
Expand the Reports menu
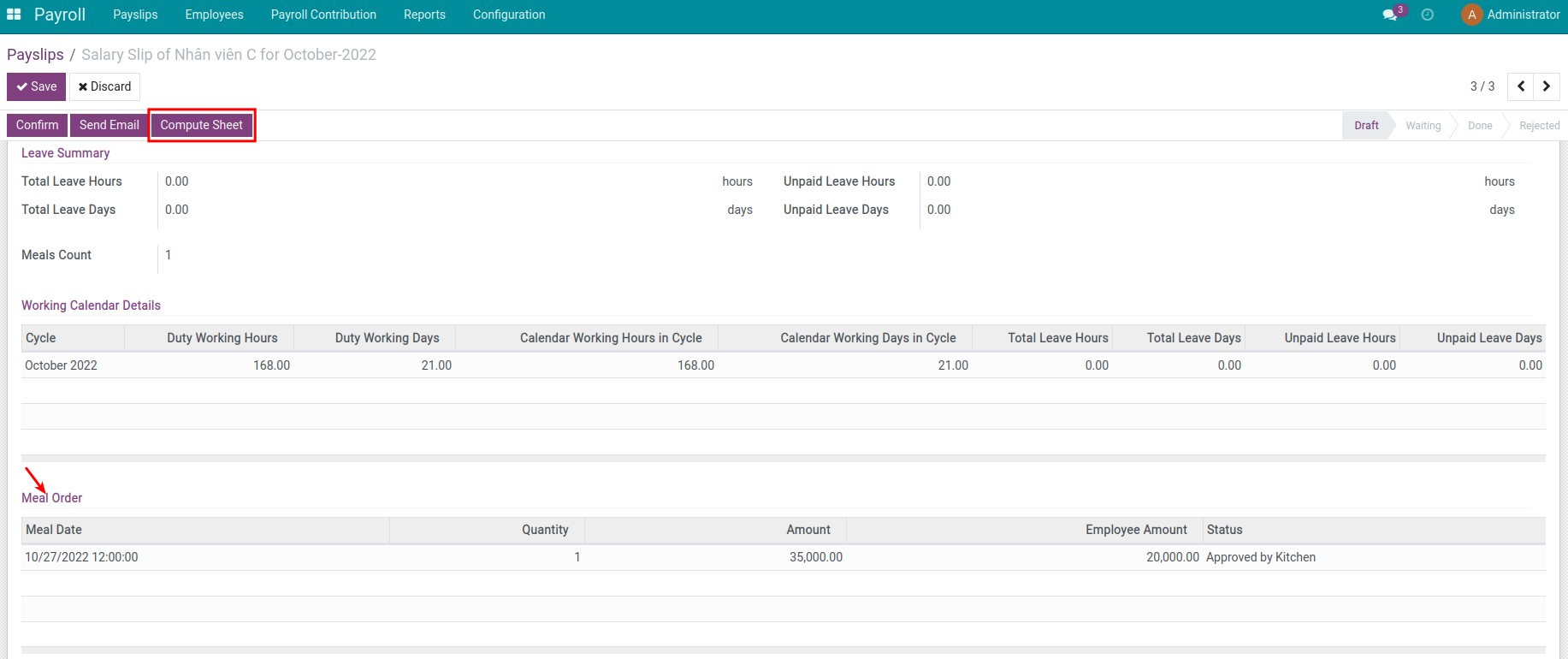(424, 15)
